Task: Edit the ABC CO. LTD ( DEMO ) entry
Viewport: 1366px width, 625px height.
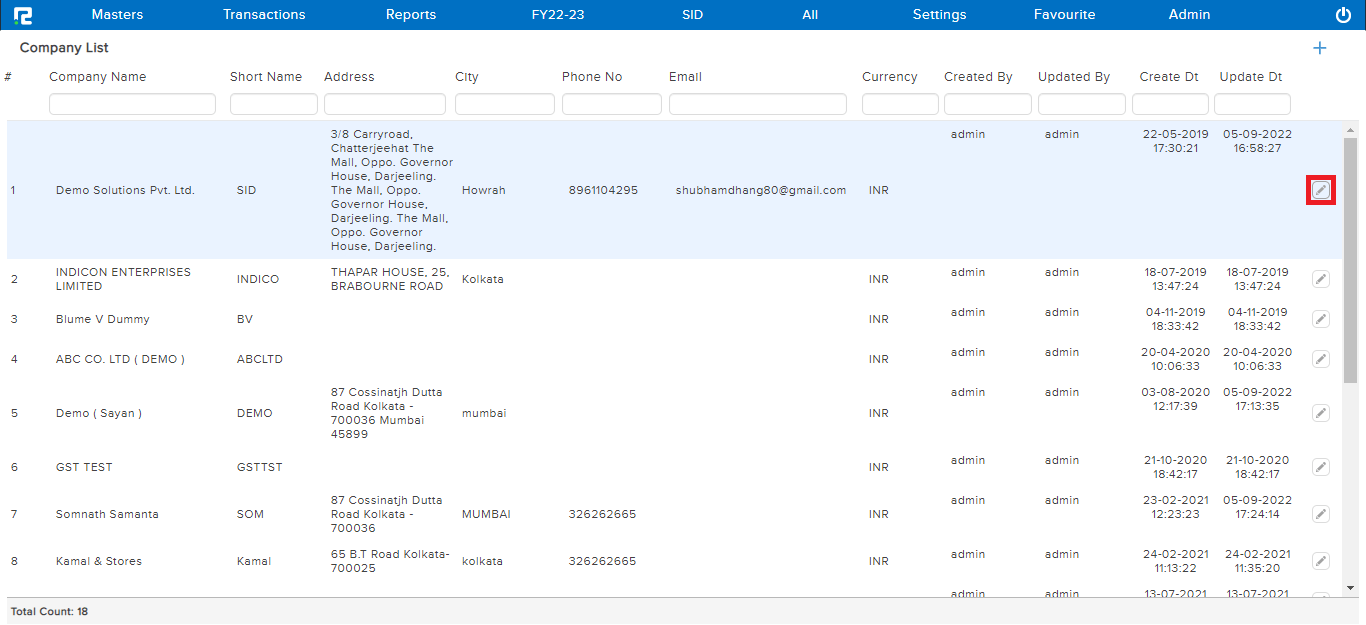Action: tap(1321, 359)
